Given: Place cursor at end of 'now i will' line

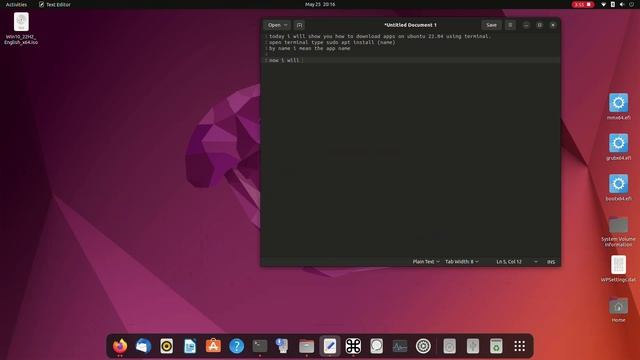Looking at the screenshot, I should click(303, 60).
